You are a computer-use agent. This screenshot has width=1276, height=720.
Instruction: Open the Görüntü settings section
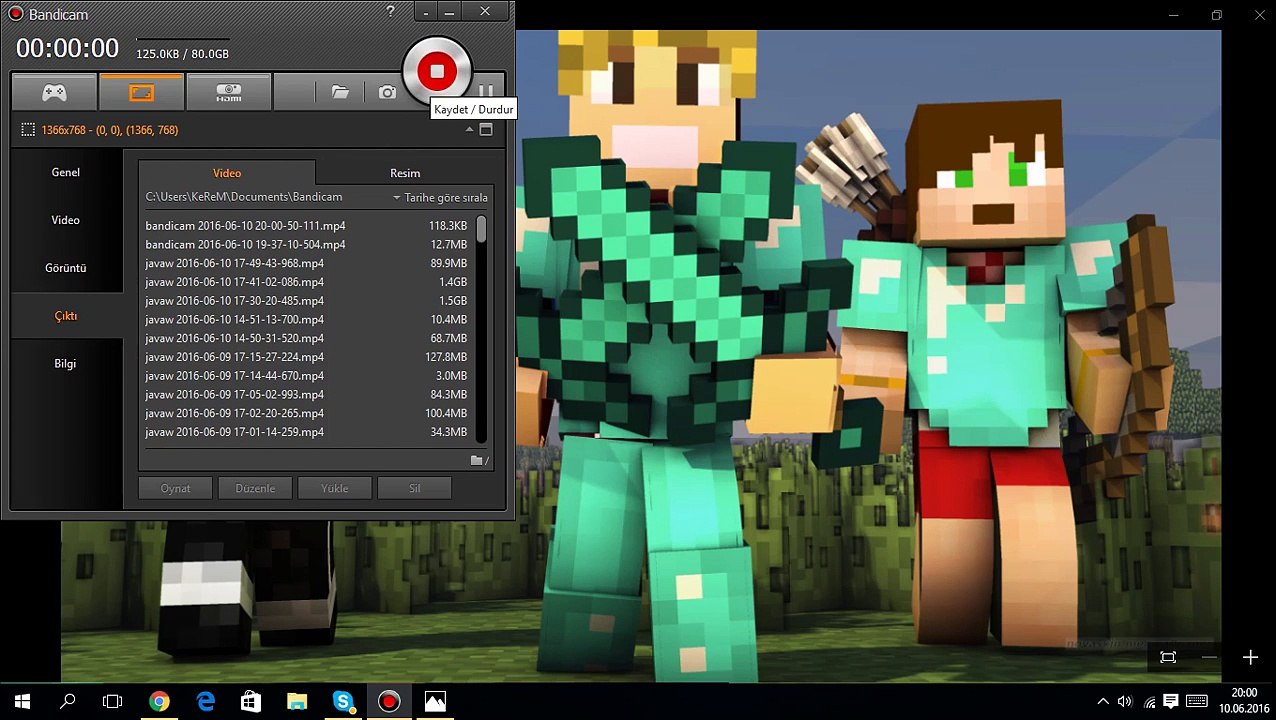click(x=66, y=268)
